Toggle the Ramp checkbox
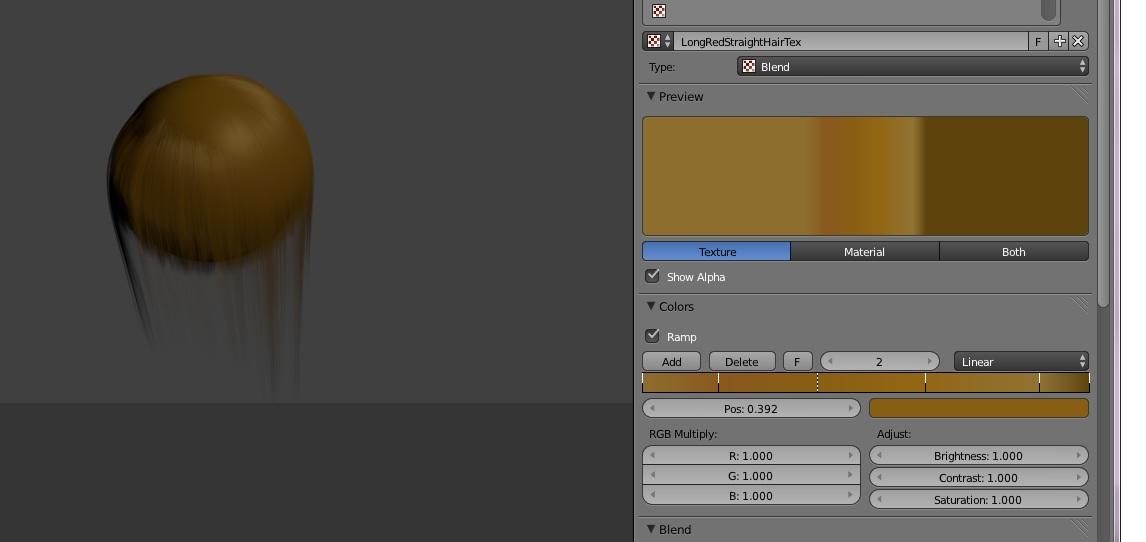 pos(653,336)
